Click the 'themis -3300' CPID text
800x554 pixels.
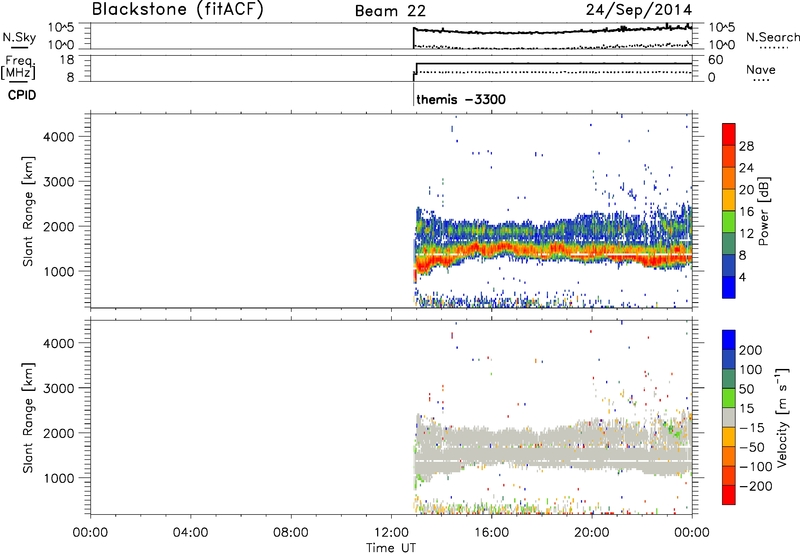click(x=461, y=99)
